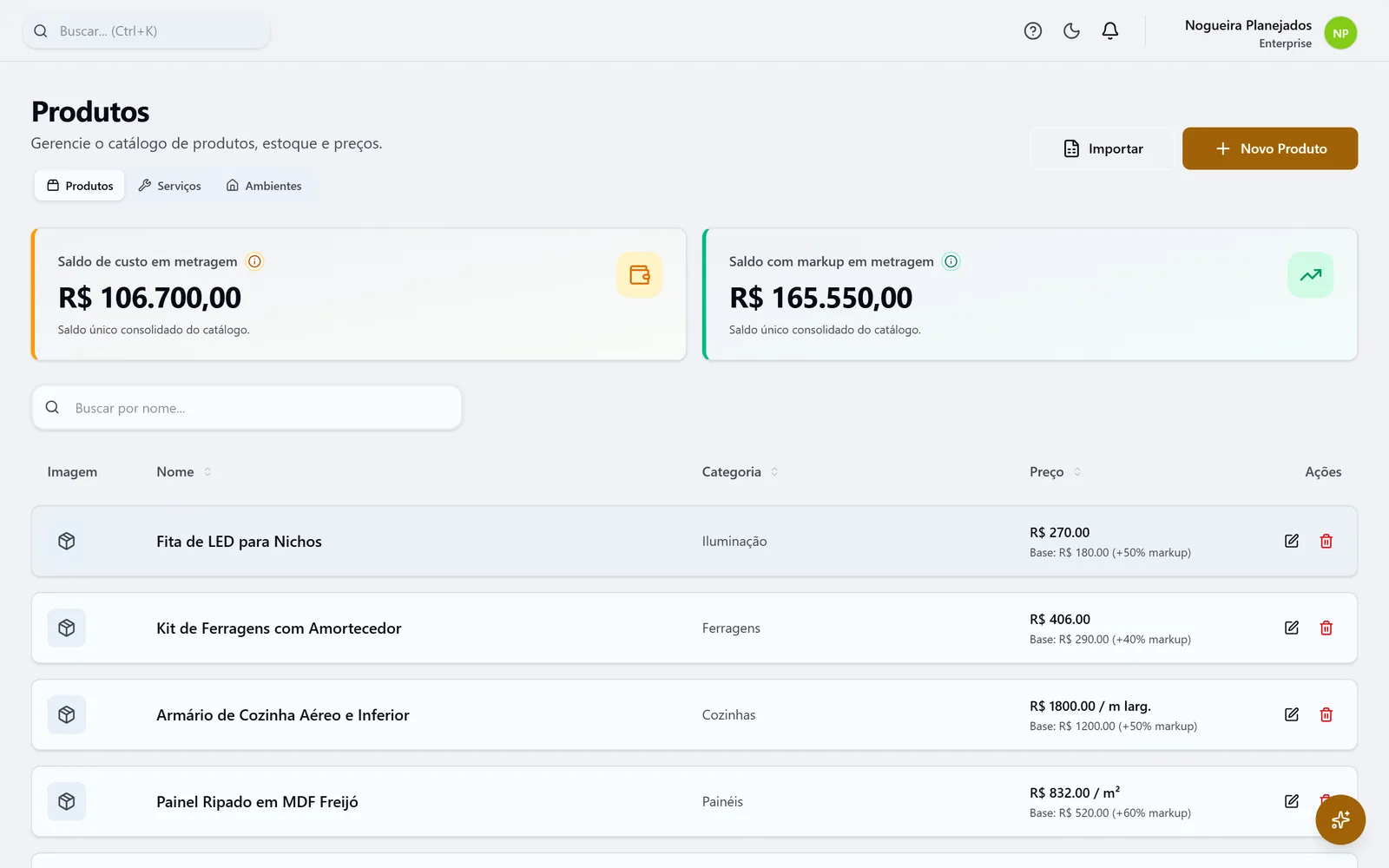The width and height of the screenshot is (1389, 868).
Task: Switch to the Serviços tab
Action: (169, 186)
